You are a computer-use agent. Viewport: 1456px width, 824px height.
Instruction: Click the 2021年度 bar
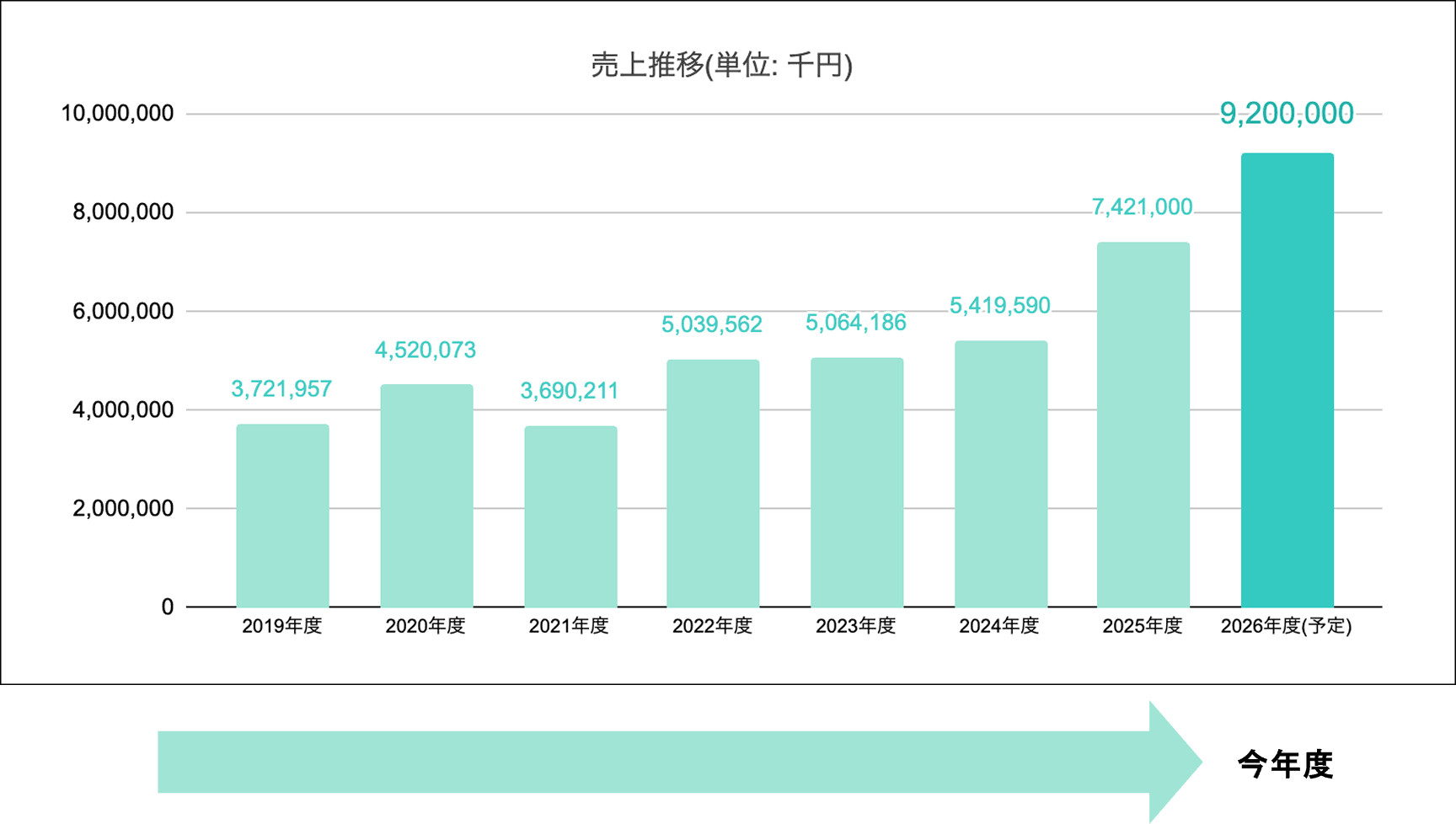coord(570,516)
